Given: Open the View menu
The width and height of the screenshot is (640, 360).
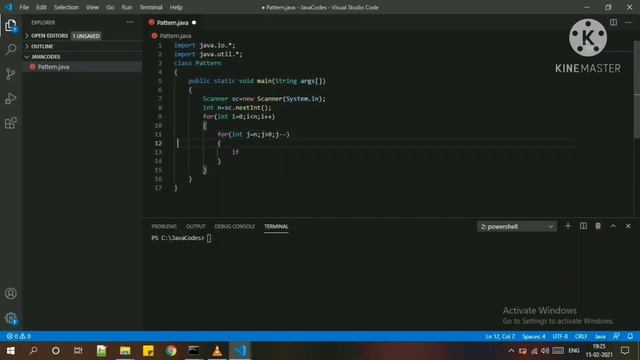Looking at the screenshot, I should [x=92, y=7].
